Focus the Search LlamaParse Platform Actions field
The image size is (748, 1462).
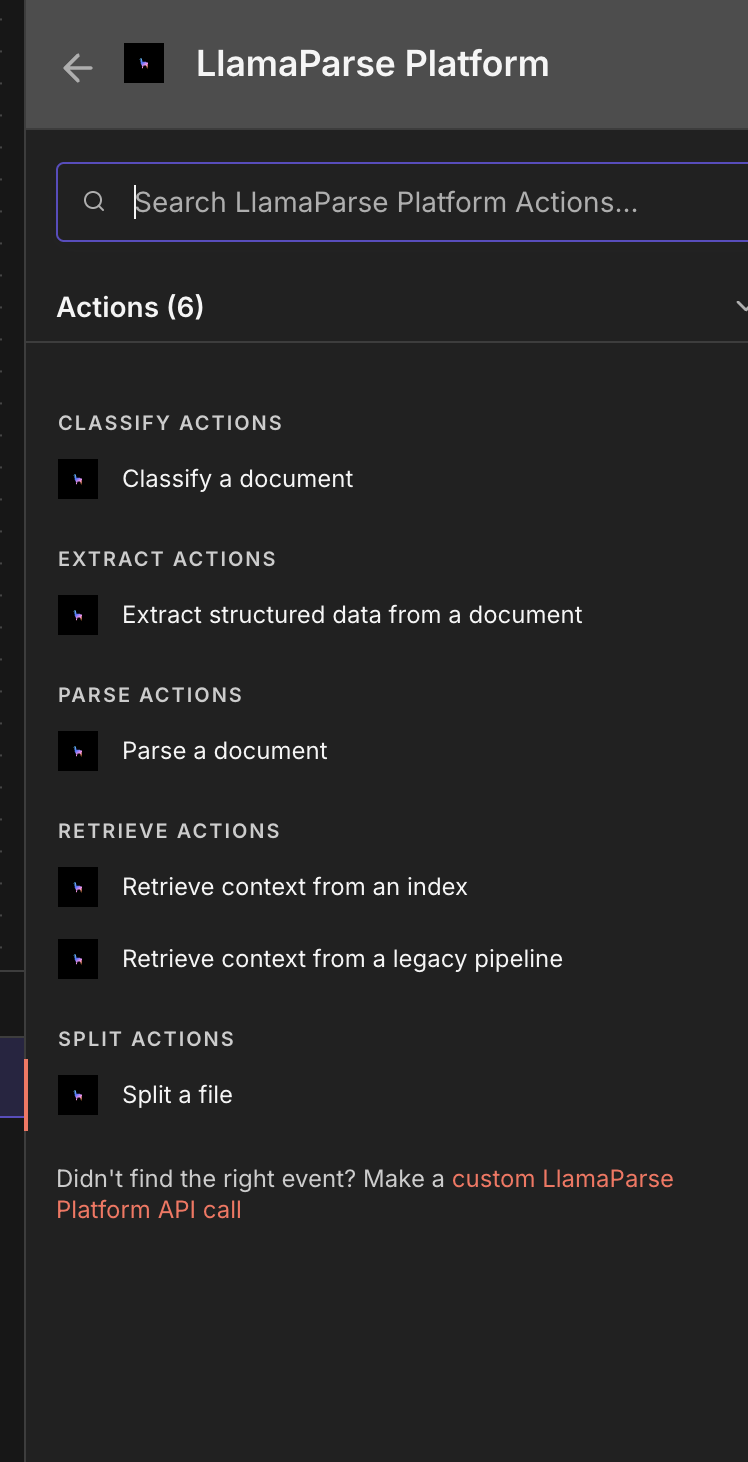[402, 202]
